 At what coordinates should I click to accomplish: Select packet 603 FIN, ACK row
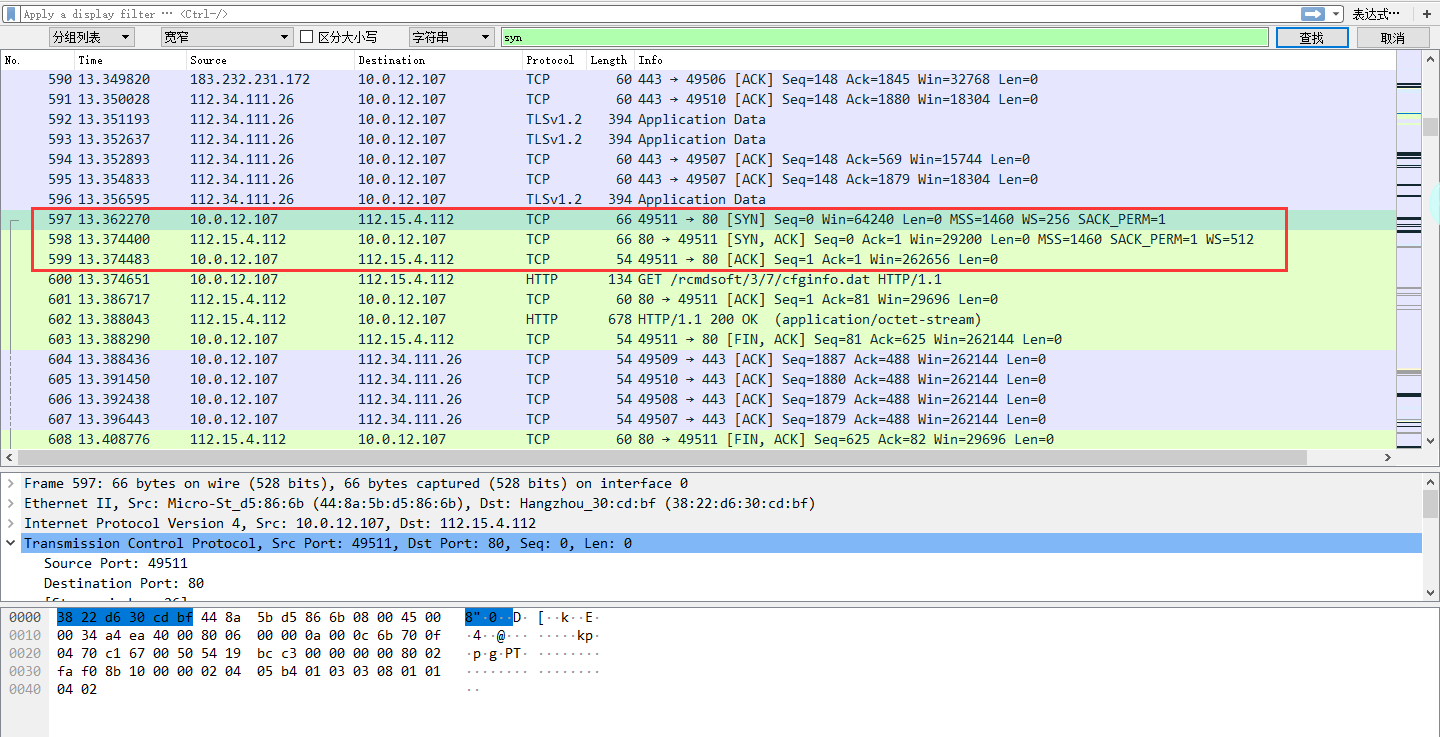[698, 339]
